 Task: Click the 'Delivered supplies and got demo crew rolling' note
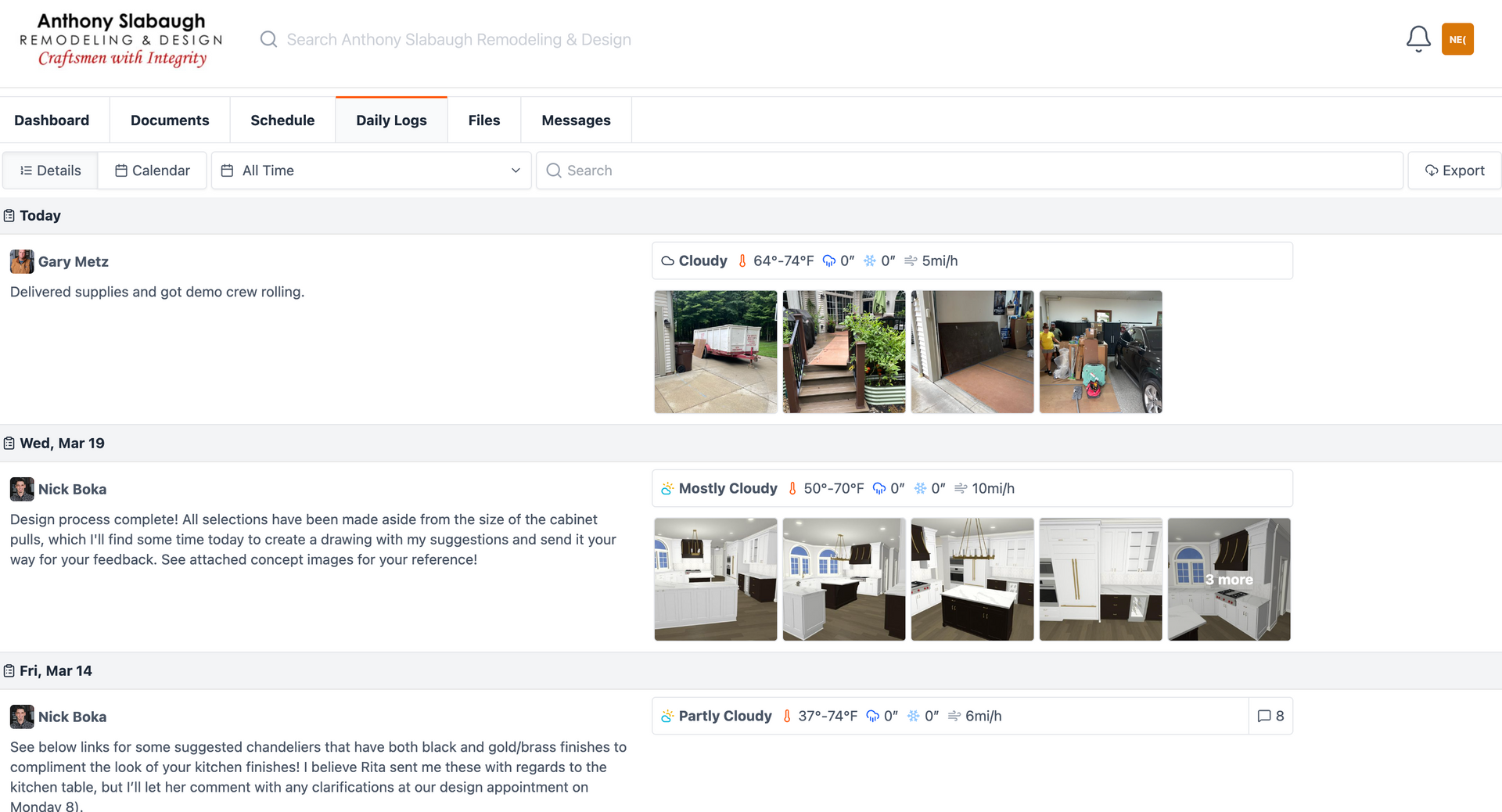click(157, 292)
